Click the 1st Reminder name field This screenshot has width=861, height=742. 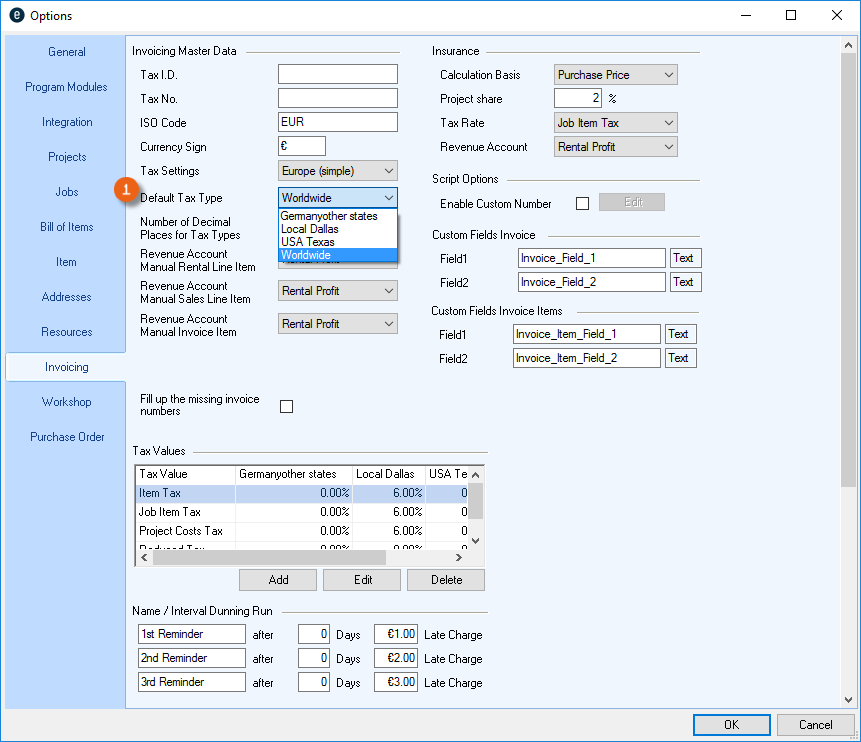[191, 634]
